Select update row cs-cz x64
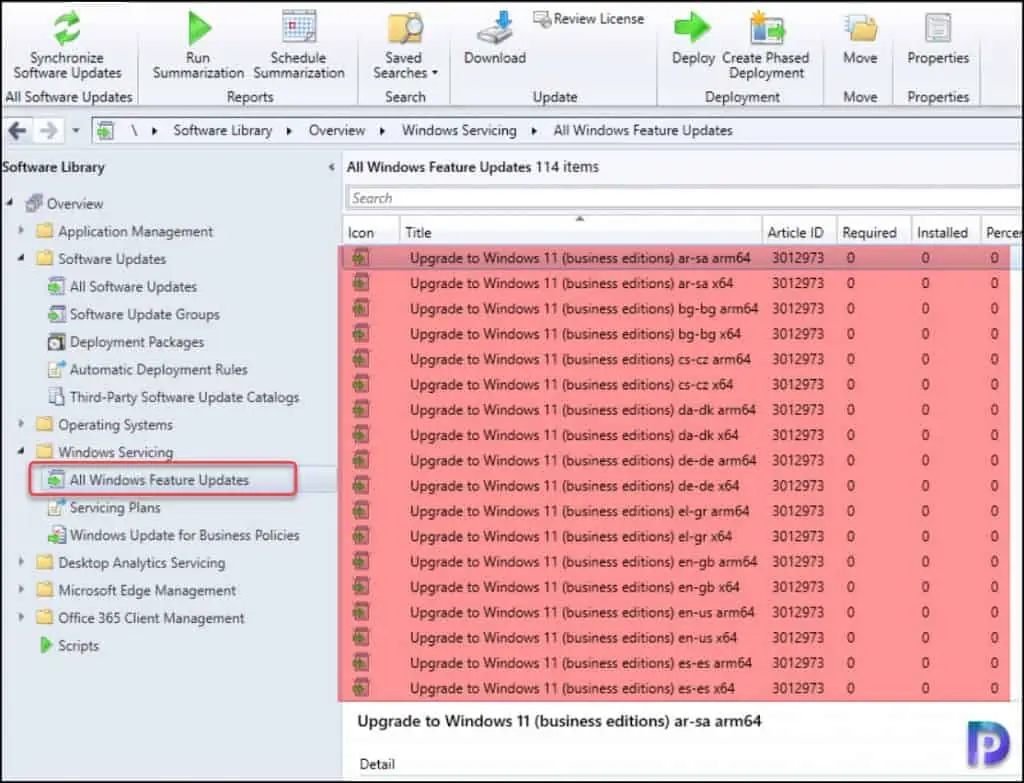Viewport: 1024px width, 783px height. point(676,385)
